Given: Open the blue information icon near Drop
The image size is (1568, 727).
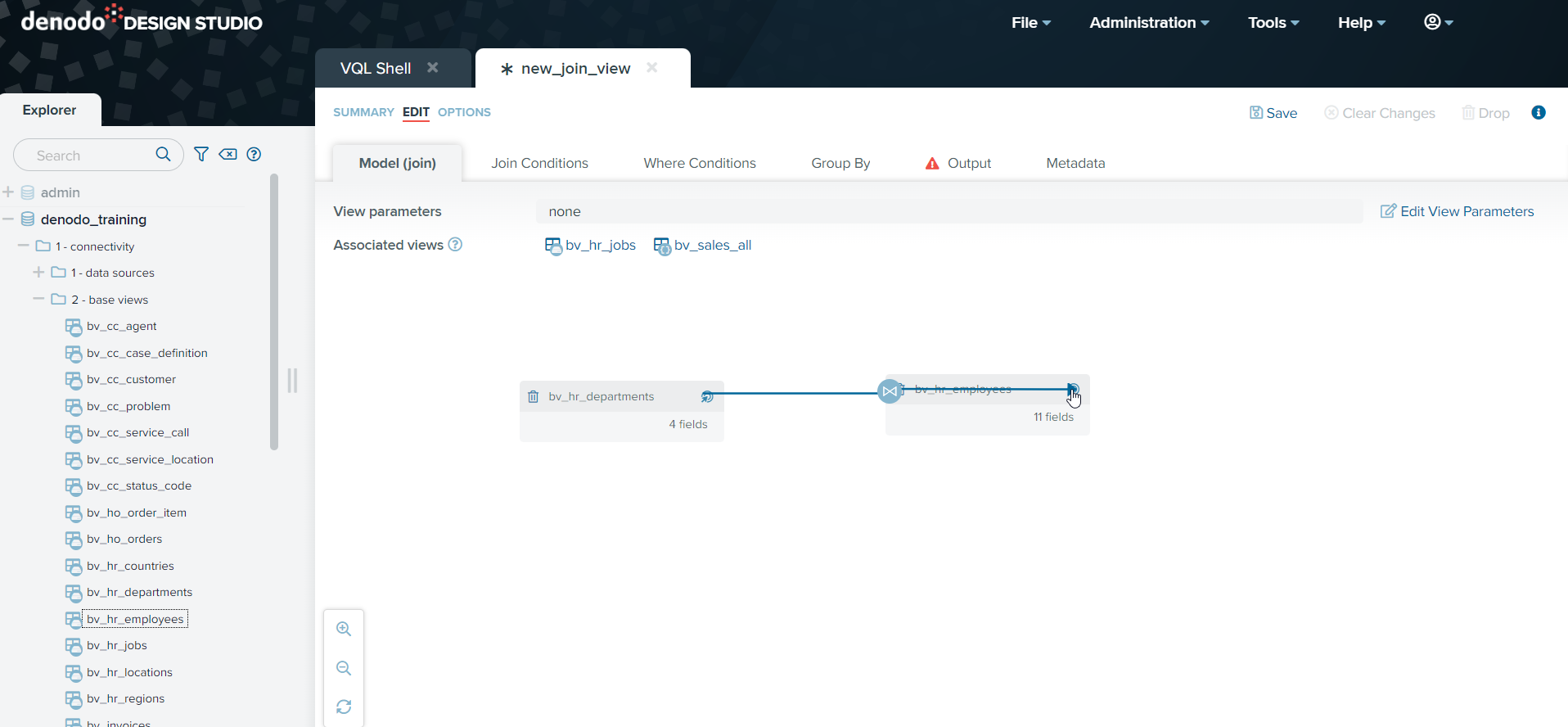Looking at the screenshot, I should (x=1539, y=113).
